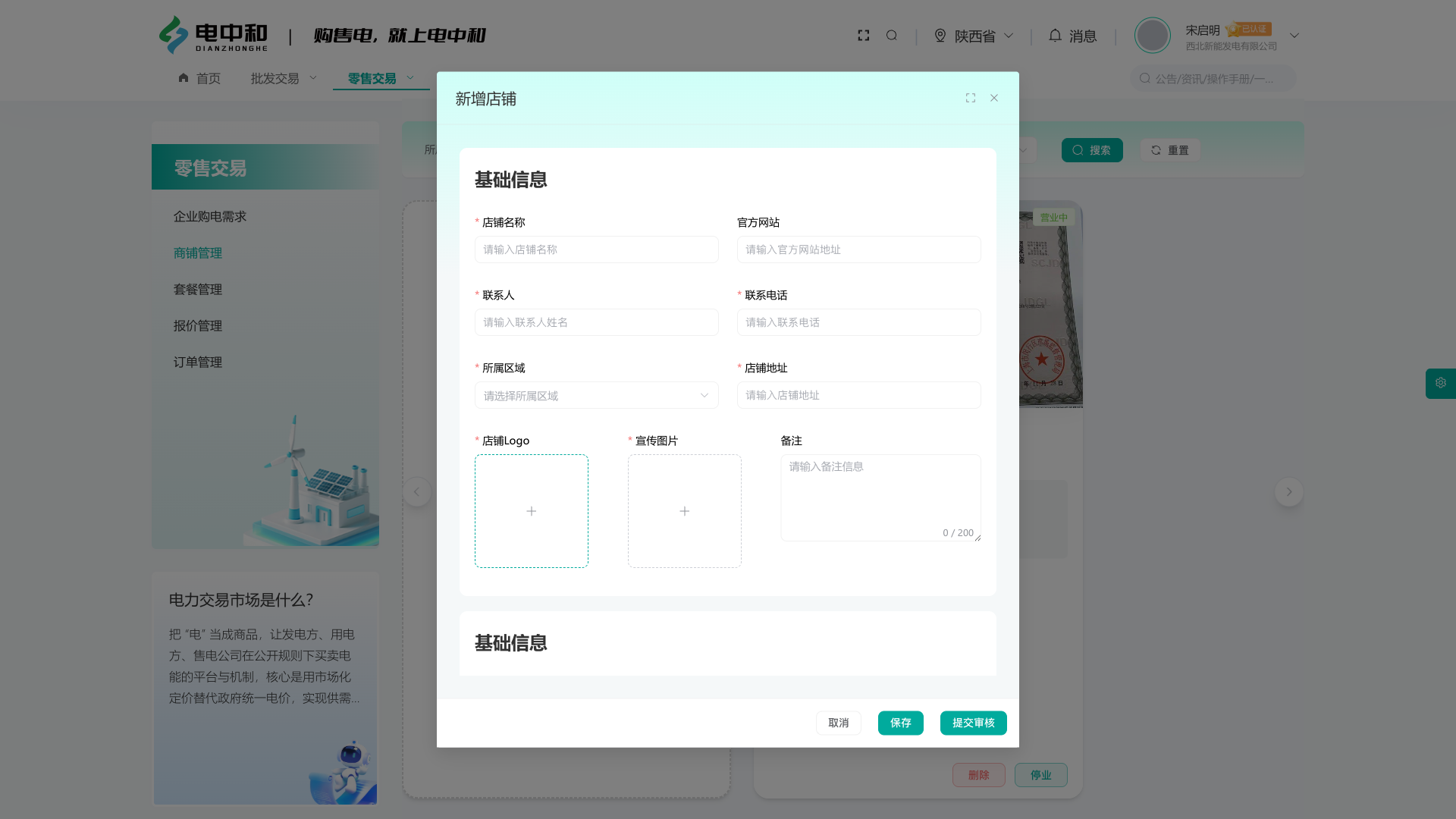Click the carousel previous arrow

[416, 492]
